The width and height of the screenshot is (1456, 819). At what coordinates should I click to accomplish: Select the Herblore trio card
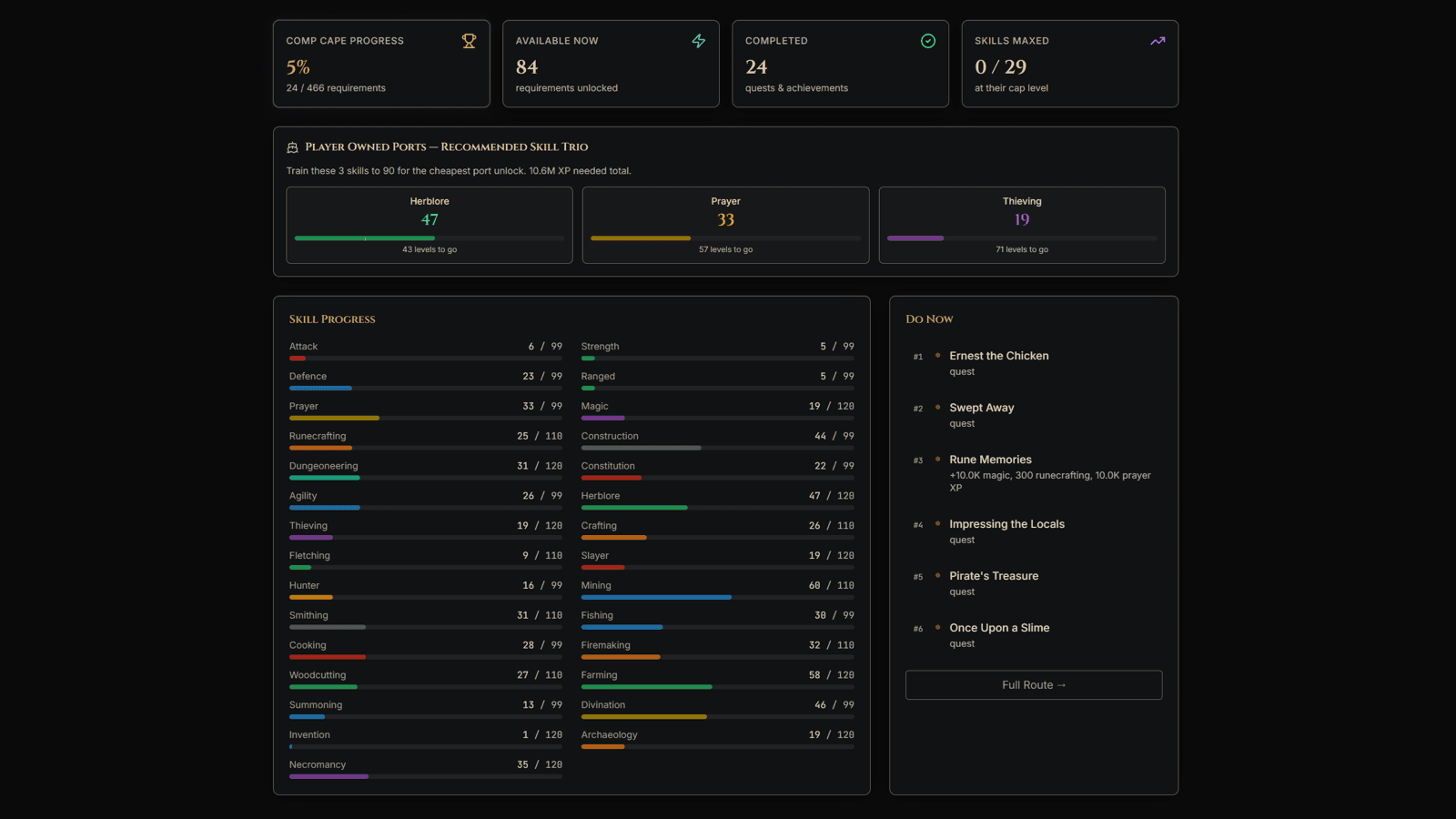(430, 226)
